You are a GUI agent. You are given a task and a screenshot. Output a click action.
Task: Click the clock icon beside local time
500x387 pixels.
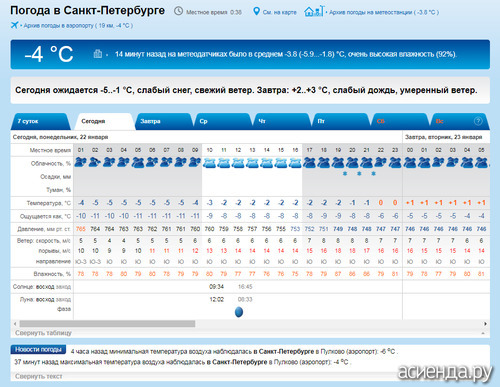click(x=179, y=11)
